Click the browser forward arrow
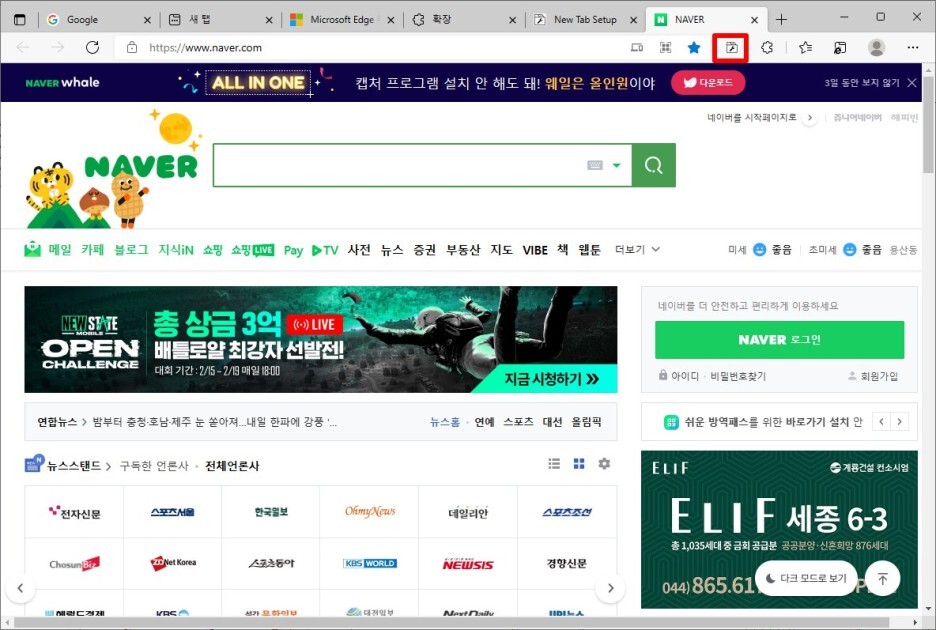936x630 pixels. pyautogui.click(x=58, y=47)
